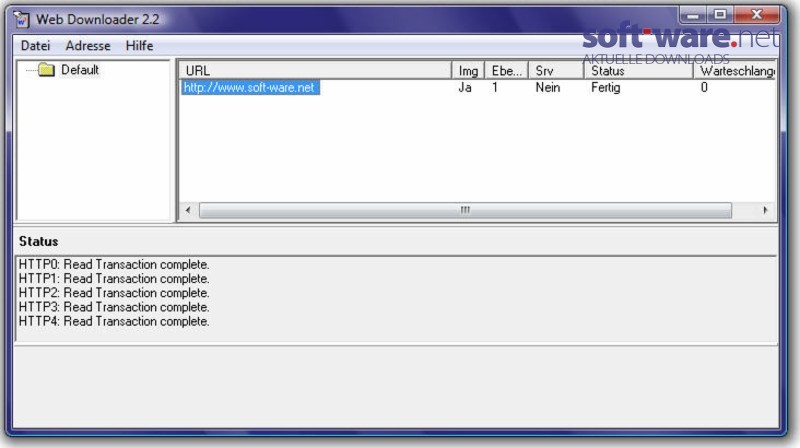Click the Web Downloader title bar icon
This screenshot has width=800, height=448.
click(x=21, y=19)
